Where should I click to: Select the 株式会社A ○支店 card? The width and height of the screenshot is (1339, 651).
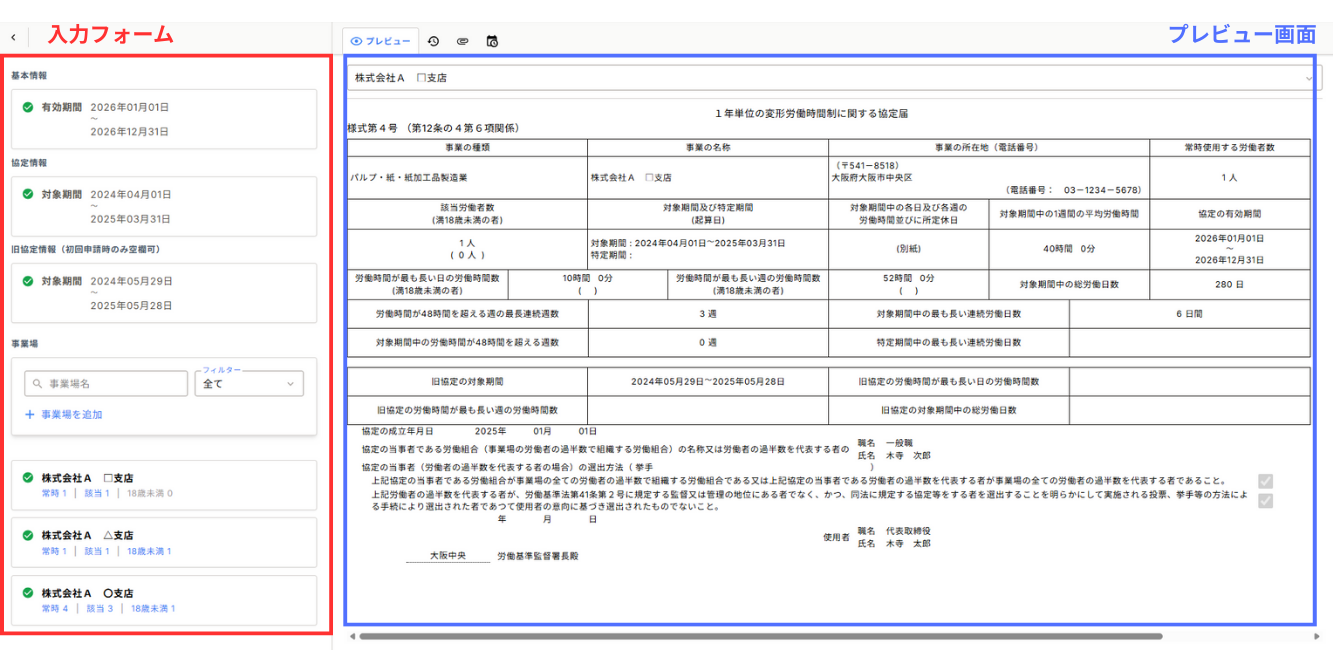(x=164, y=600)
